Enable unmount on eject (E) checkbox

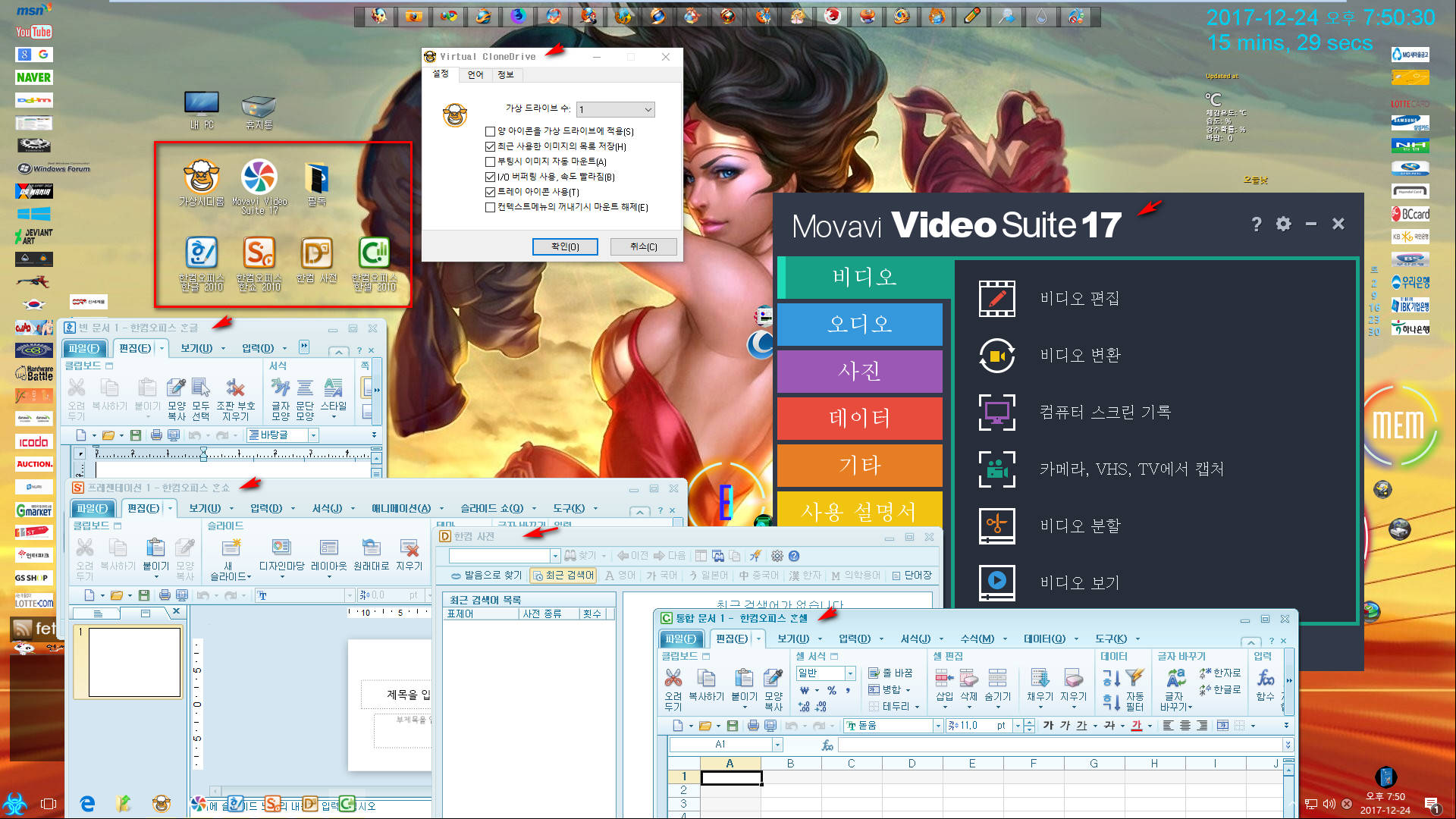pyautogui.click(x=490, y=207)
